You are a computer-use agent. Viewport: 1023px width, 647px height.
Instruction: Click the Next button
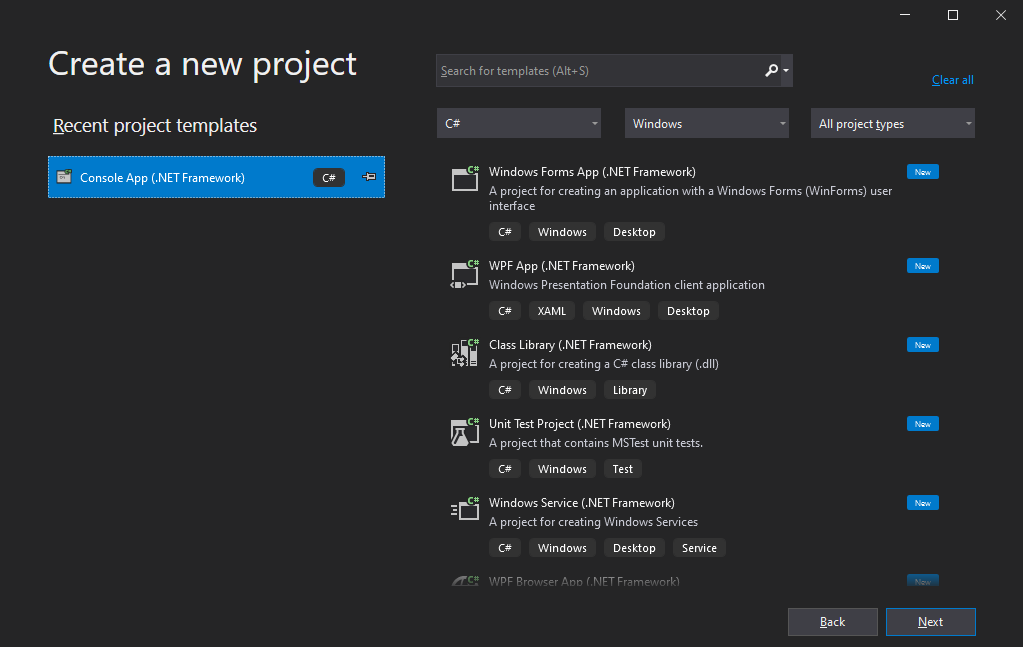[930, 622]
